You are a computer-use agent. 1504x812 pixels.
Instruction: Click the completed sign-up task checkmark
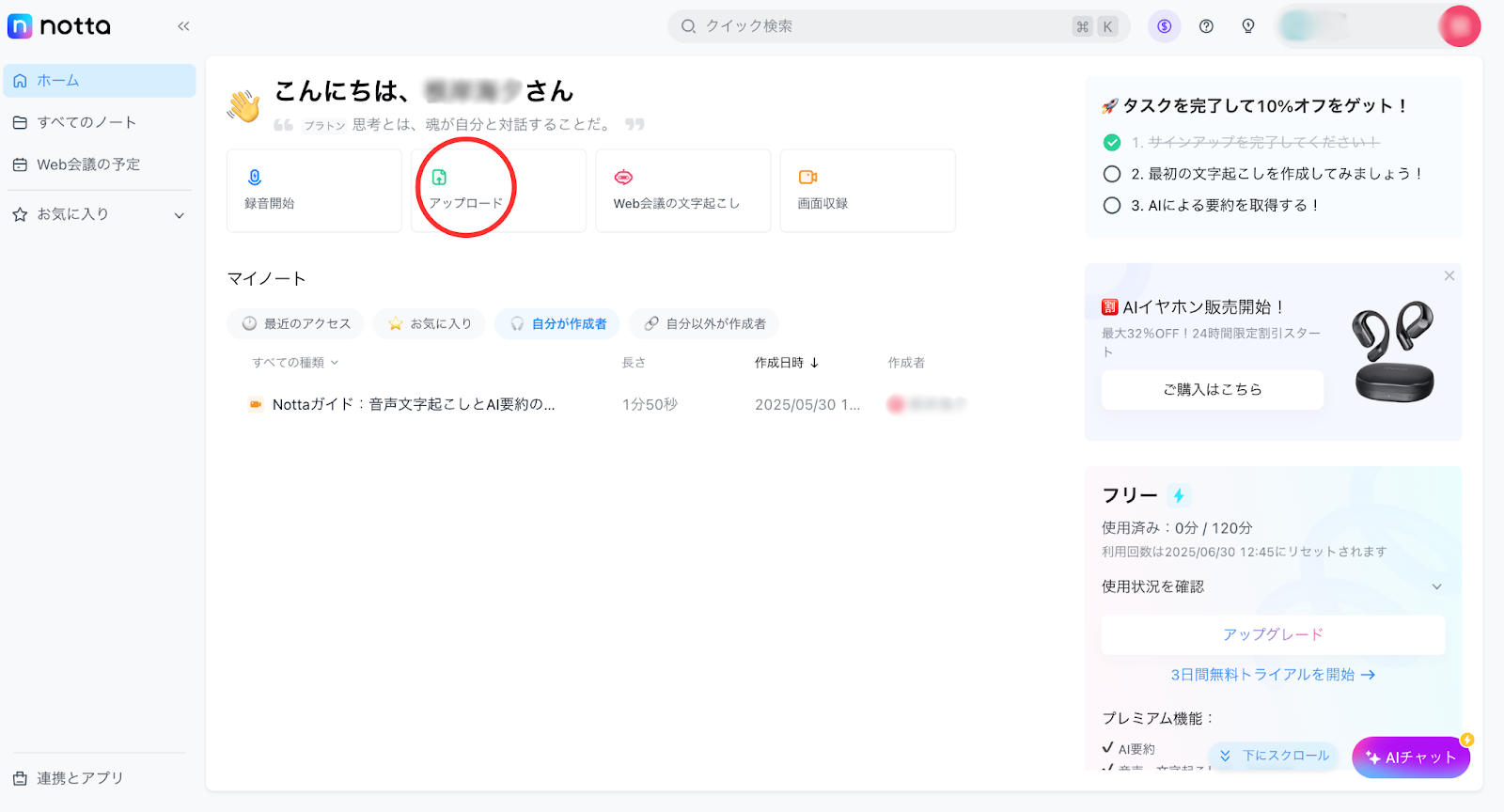click(1112, 143)
